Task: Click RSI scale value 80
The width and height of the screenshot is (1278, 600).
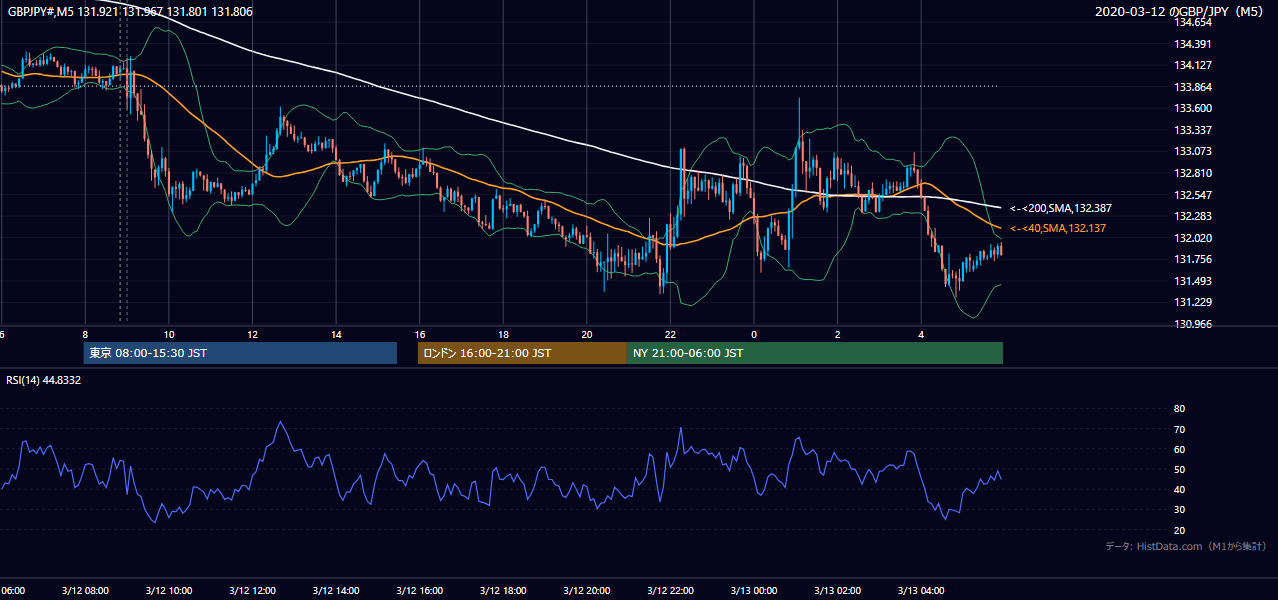Action: coord(1179,409)
